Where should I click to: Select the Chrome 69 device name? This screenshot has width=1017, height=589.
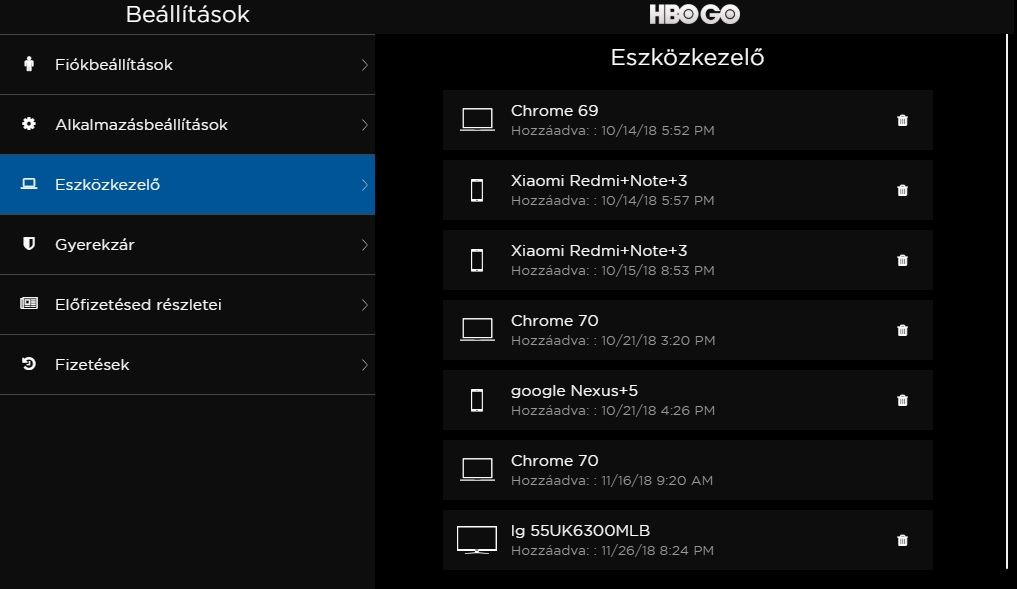point(555,111)
